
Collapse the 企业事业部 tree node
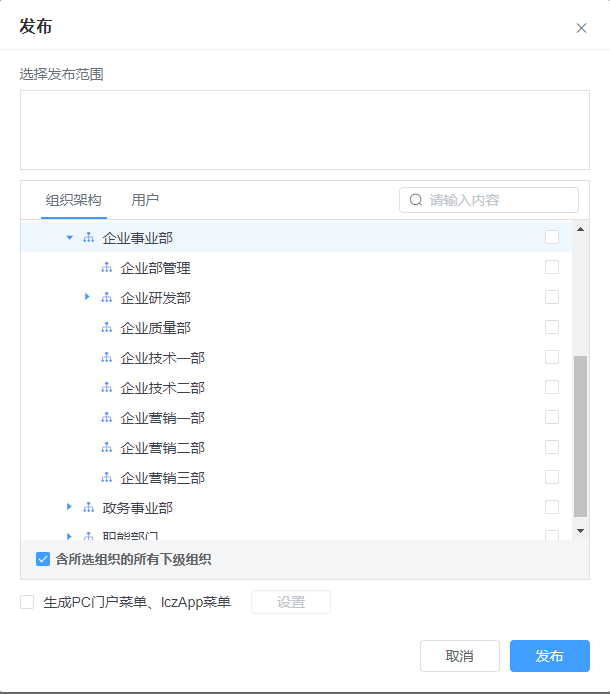click(x=69, y=238)
